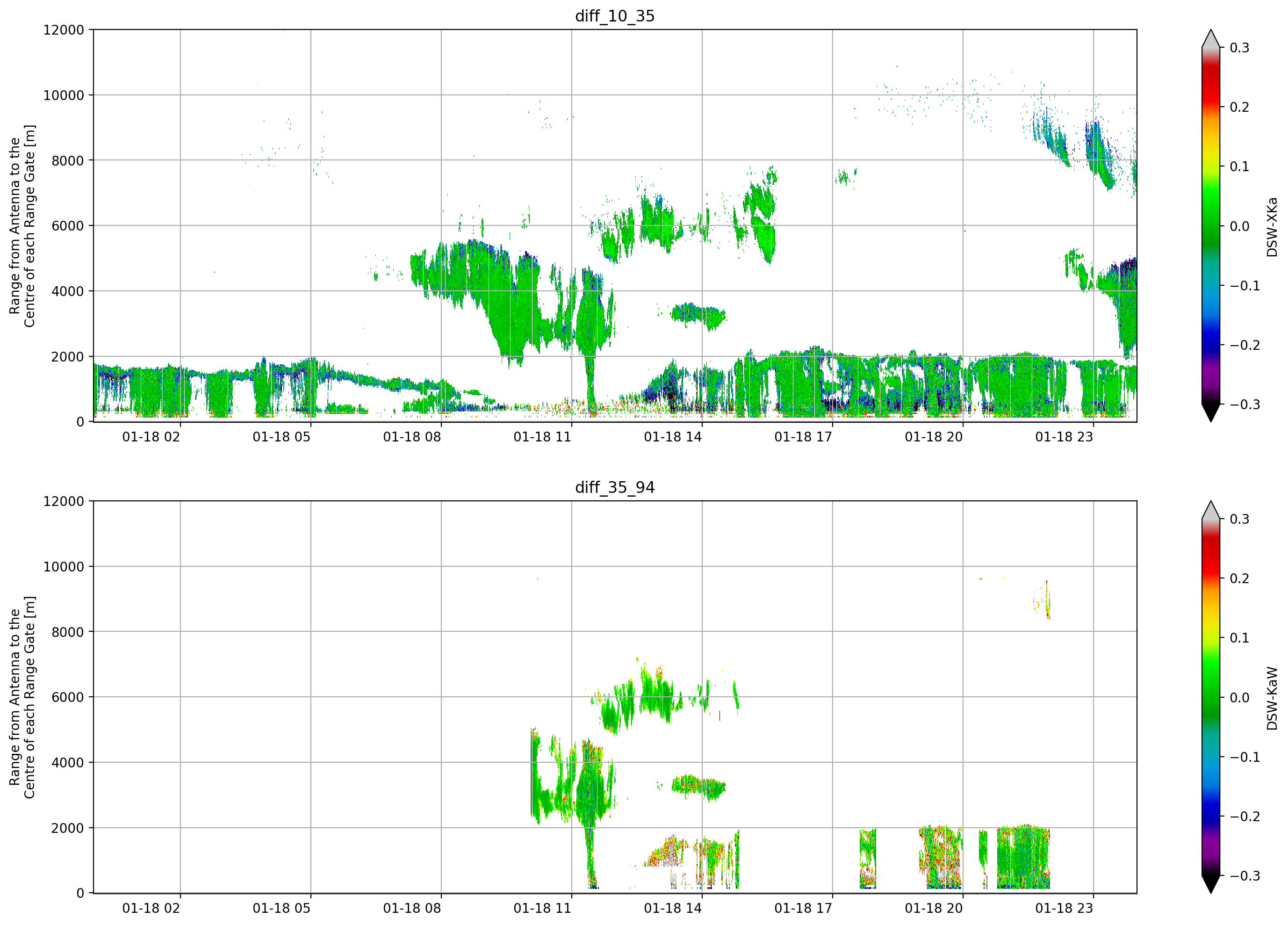The height and width of the screenshot is (925, 1288).
Task: Click the 01-18 23 time tick under diff_35_94
Action: (1064, 908)
